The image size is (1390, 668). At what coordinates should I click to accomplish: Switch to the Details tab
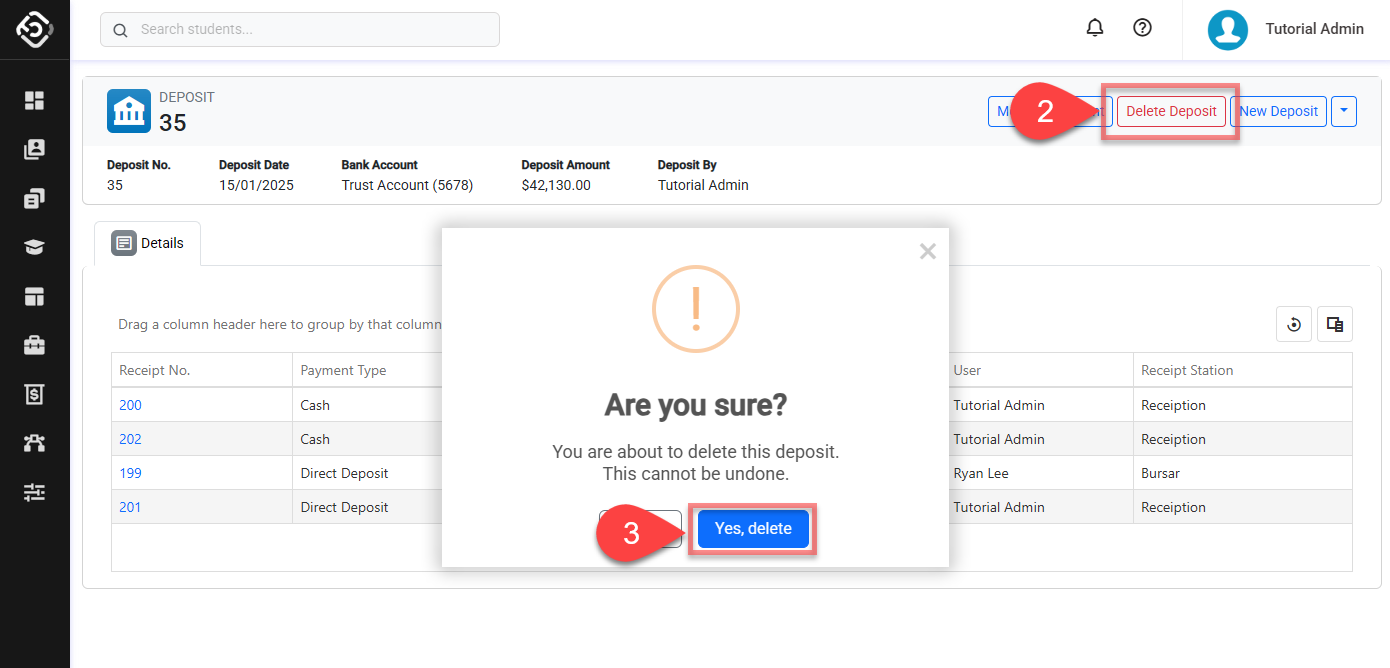[148, 243]
